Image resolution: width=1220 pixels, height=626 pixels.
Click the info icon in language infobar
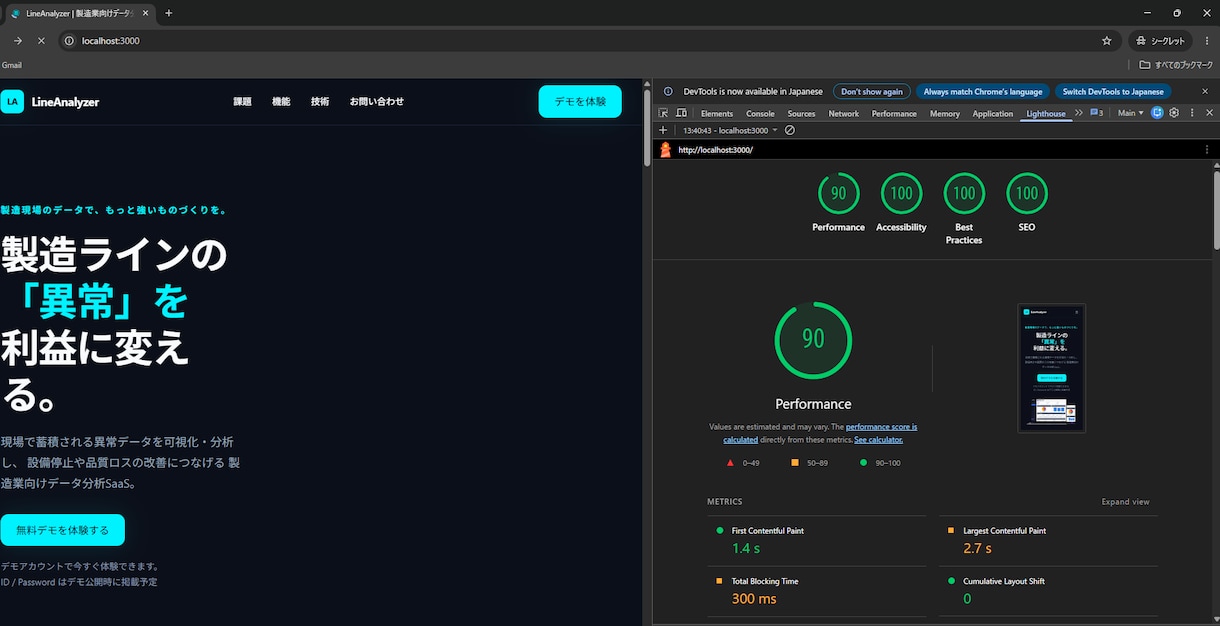click(x=670, y=91)
